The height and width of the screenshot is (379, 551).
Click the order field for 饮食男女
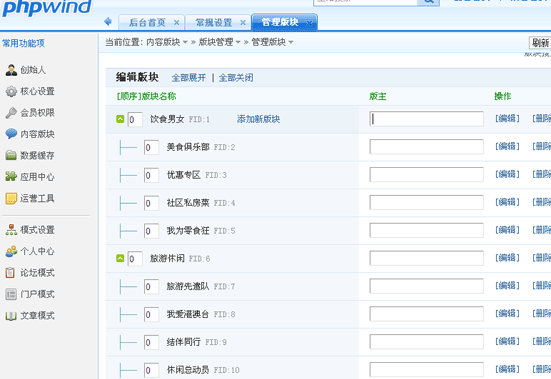135,119
